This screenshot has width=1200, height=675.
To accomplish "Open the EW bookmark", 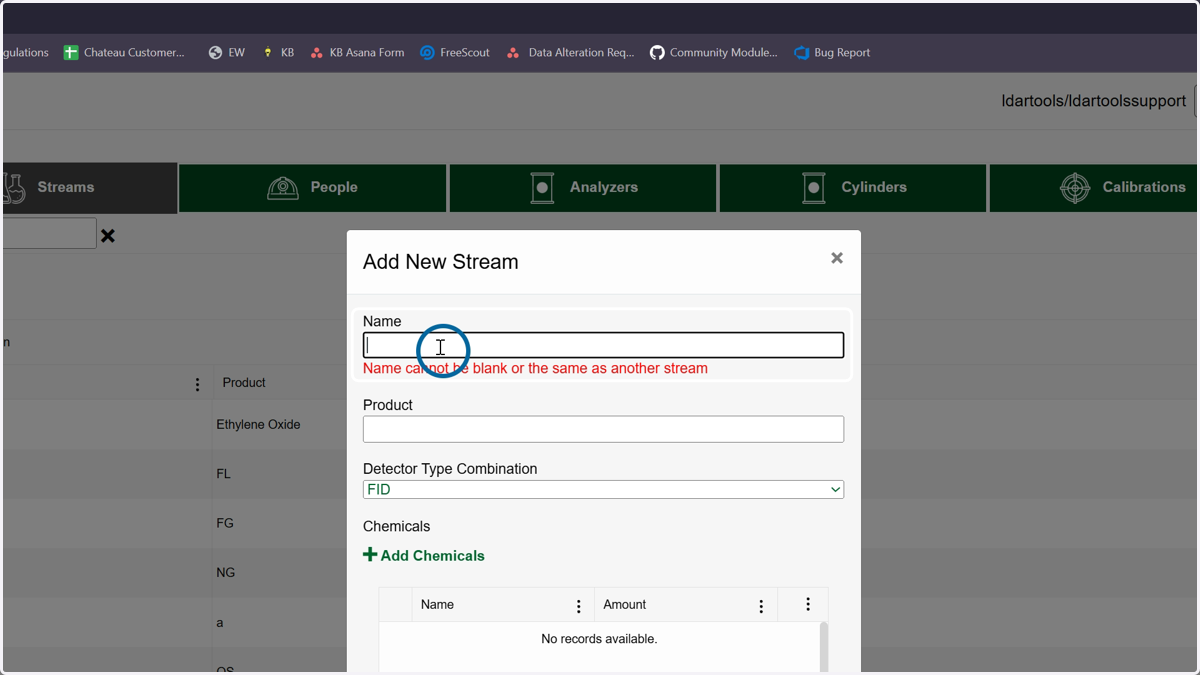I will (x=226, y=53).
